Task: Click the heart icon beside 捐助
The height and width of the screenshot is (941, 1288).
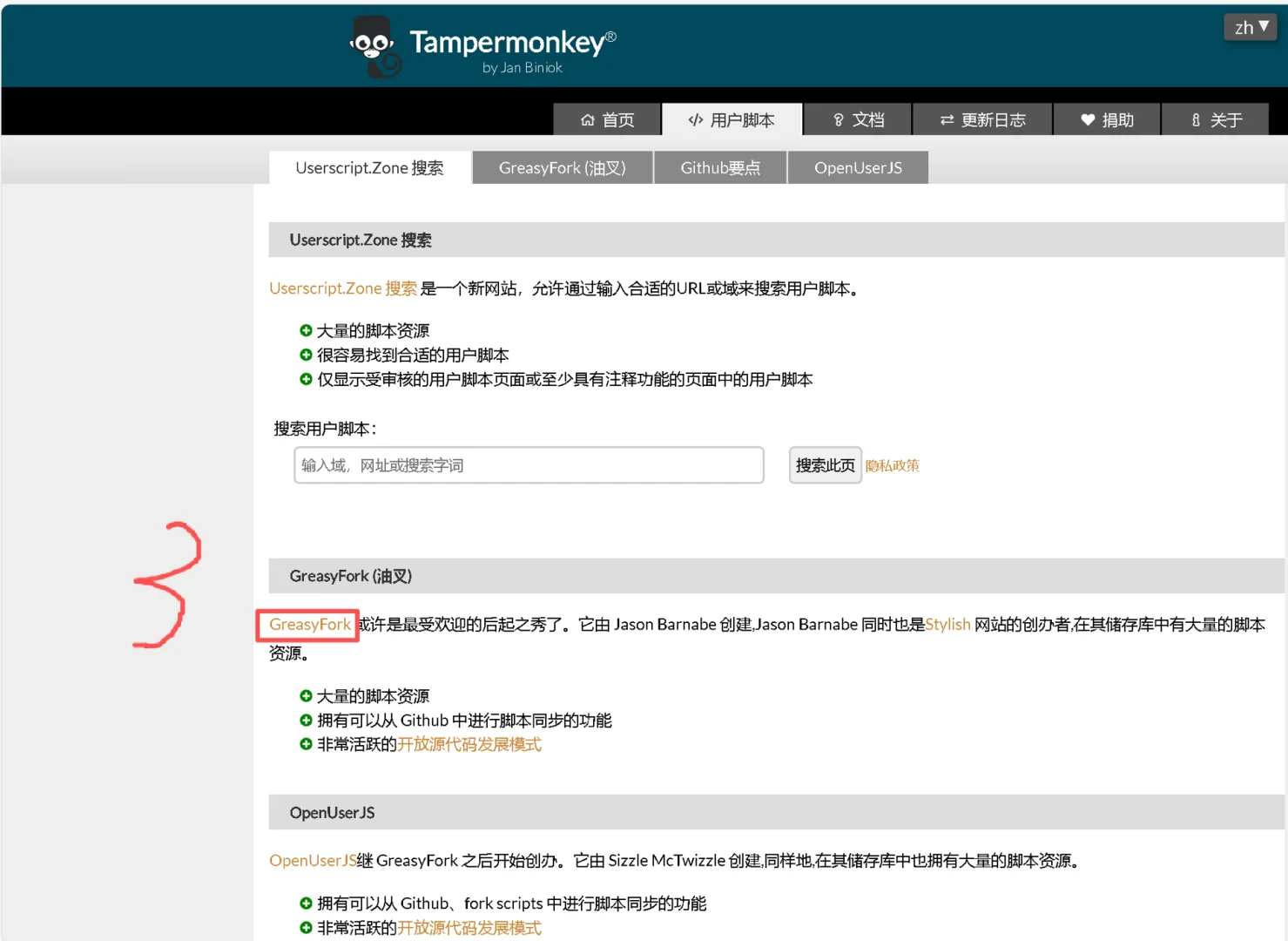Action: coord(1088,120)
